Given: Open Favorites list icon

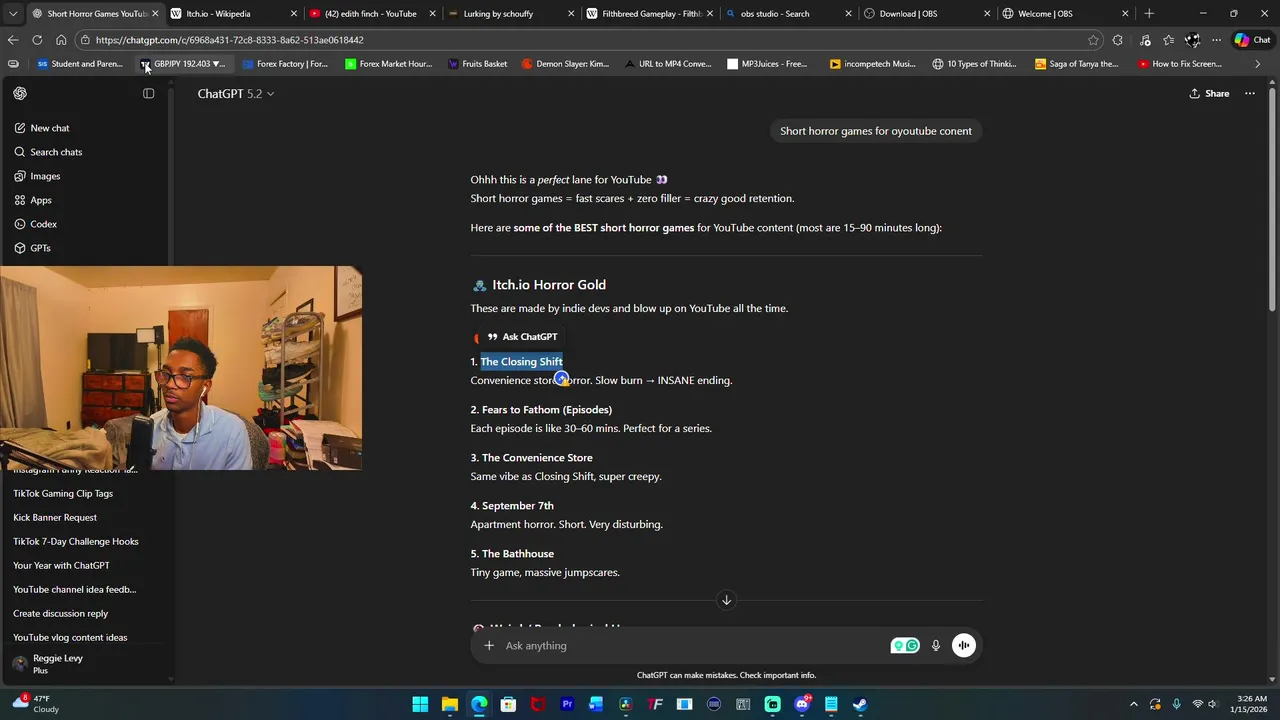Looking at the screenshot, I should click(x=1168, y=40).
